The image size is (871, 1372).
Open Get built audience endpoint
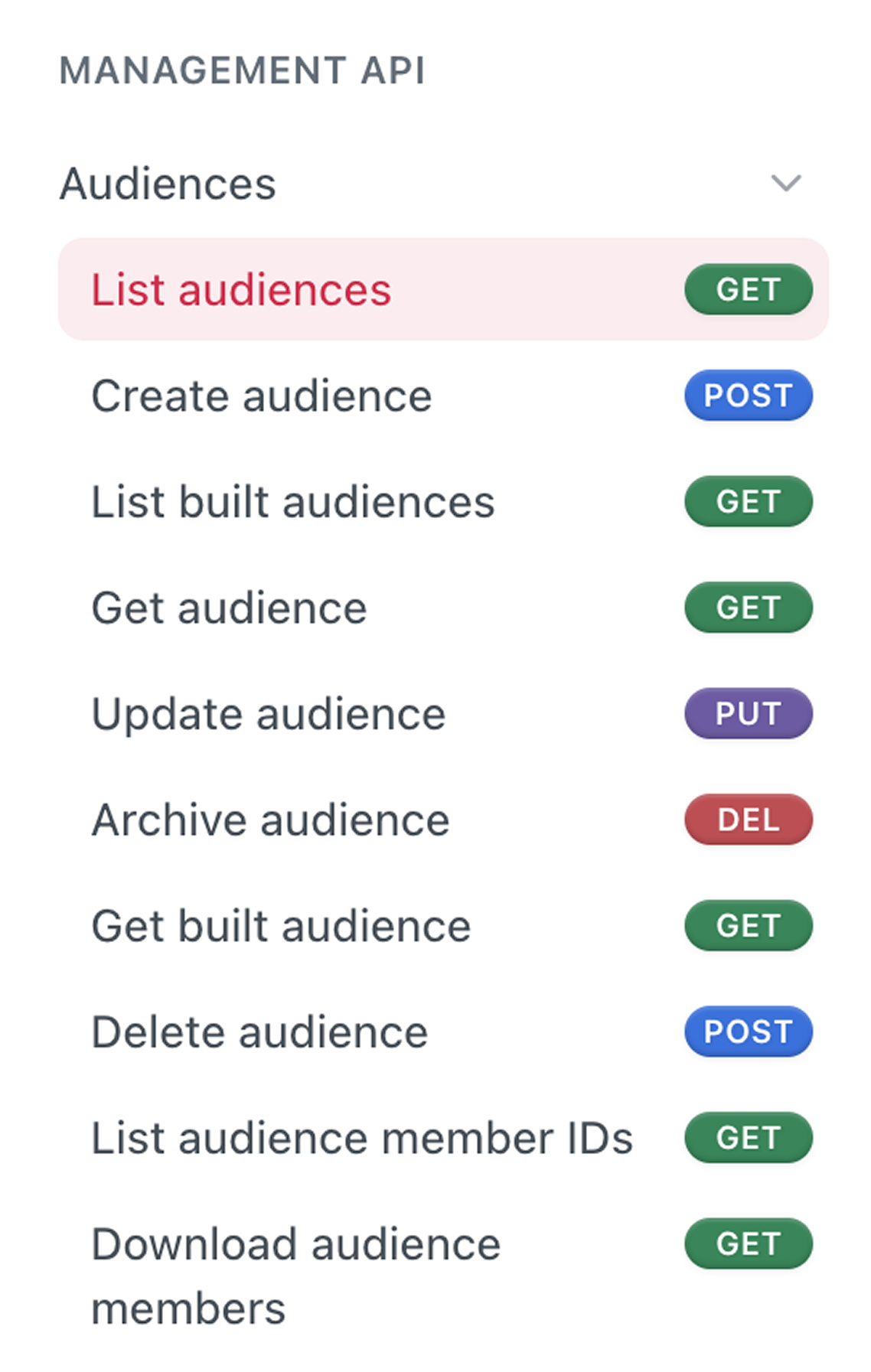tap(443, 925)
